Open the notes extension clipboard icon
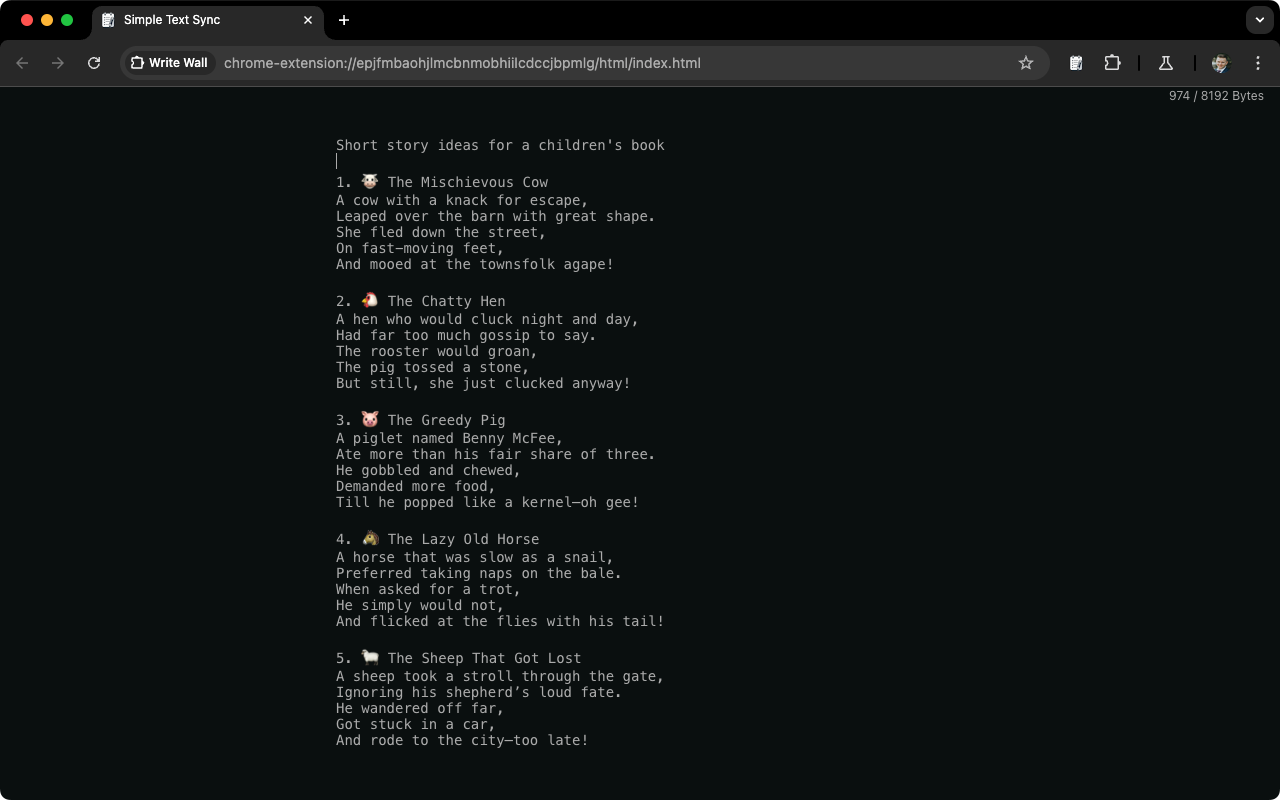 [x=1075, y=62]
